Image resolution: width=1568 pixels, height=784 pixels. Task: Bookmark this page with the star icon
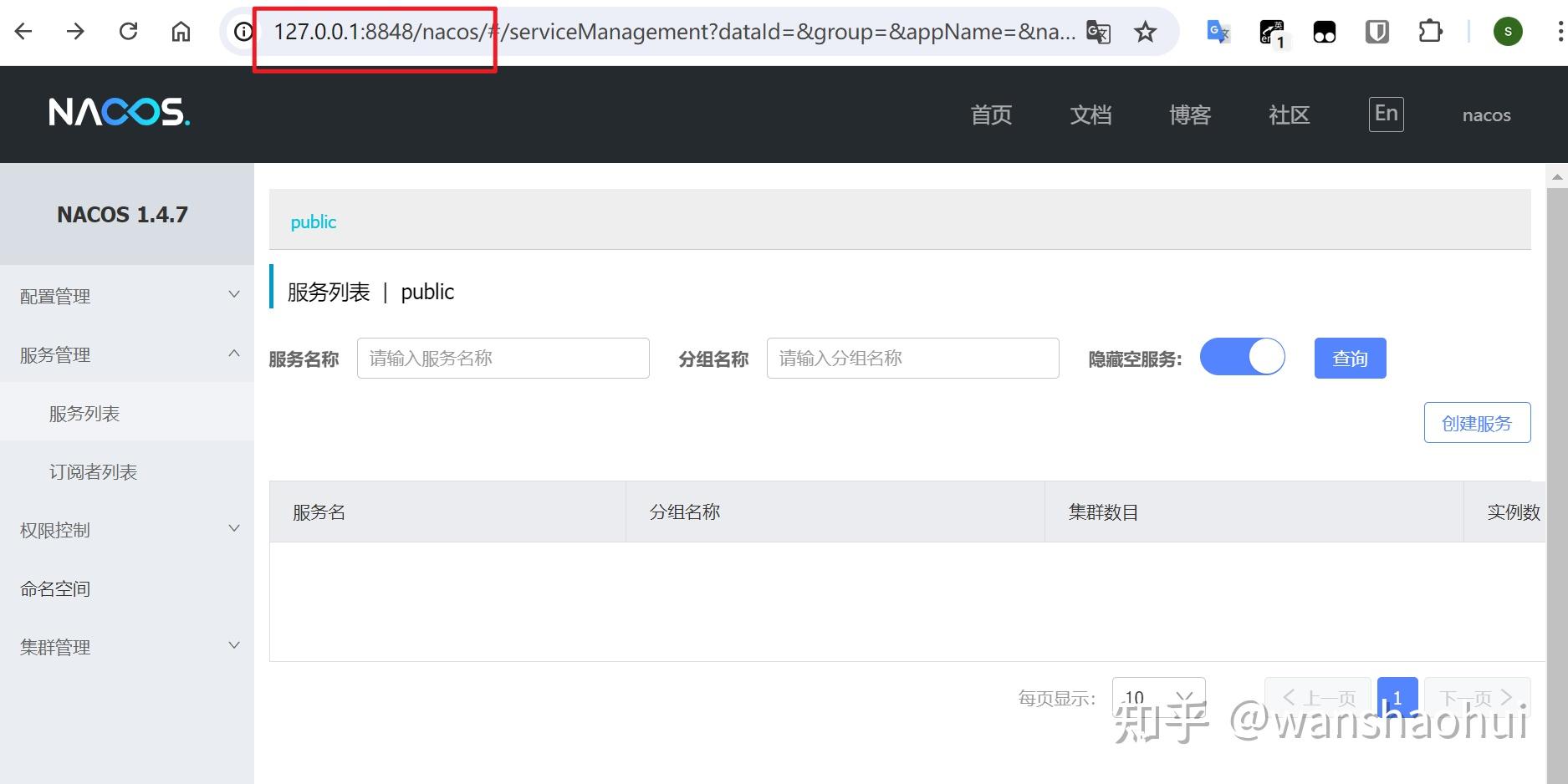1145,32
